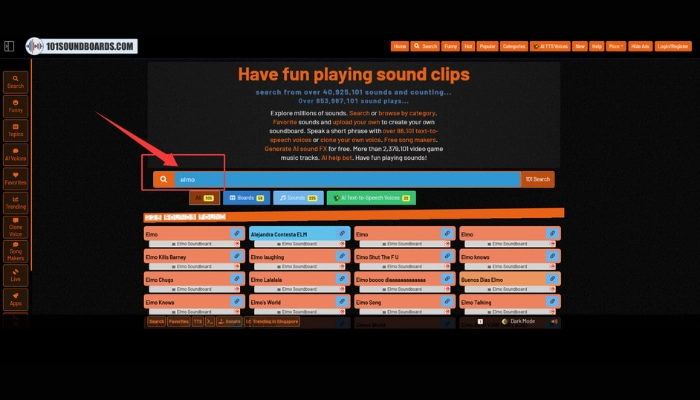Open the Generate AI sound FX link
Image resolution: width=700 pixels, height=400 pixels.
coord(296,149)
